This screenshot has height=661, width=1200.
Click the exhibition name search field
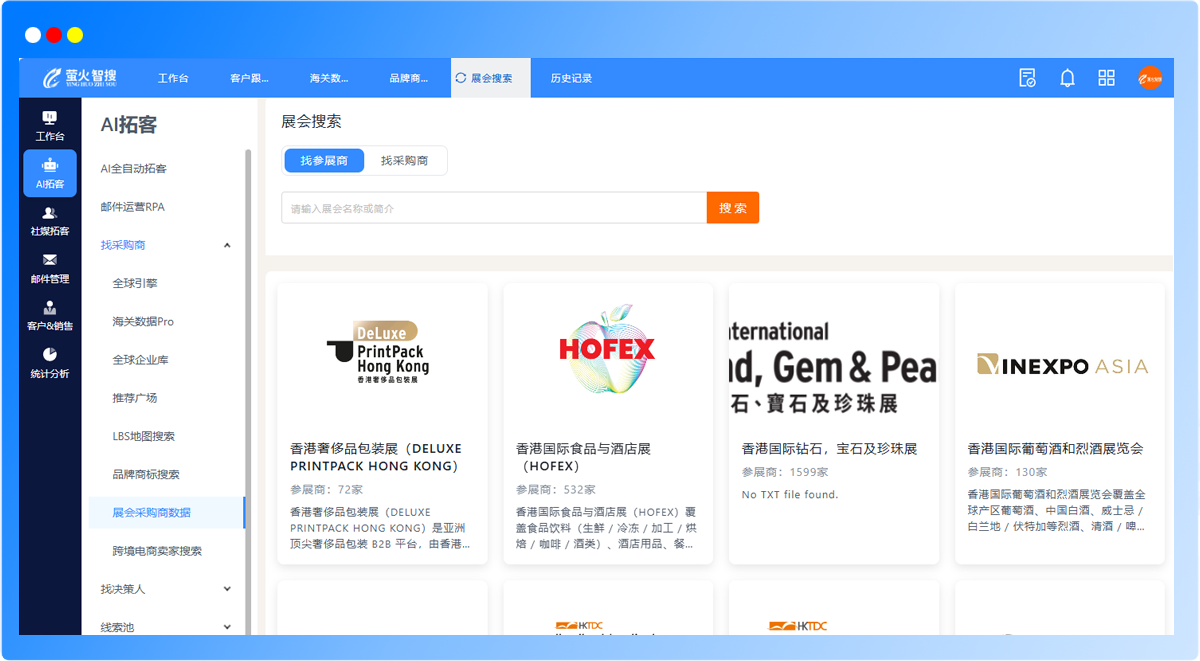pos(494,208)
